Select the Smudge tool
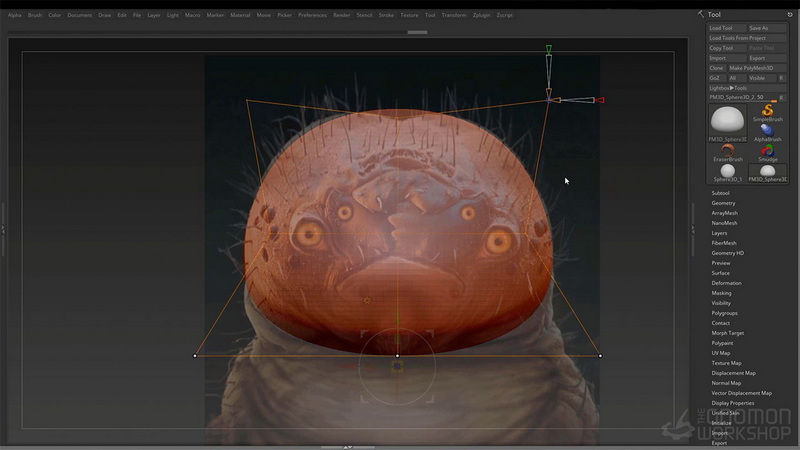The width and height of the screenshot is (800, 450). [767, 153]
